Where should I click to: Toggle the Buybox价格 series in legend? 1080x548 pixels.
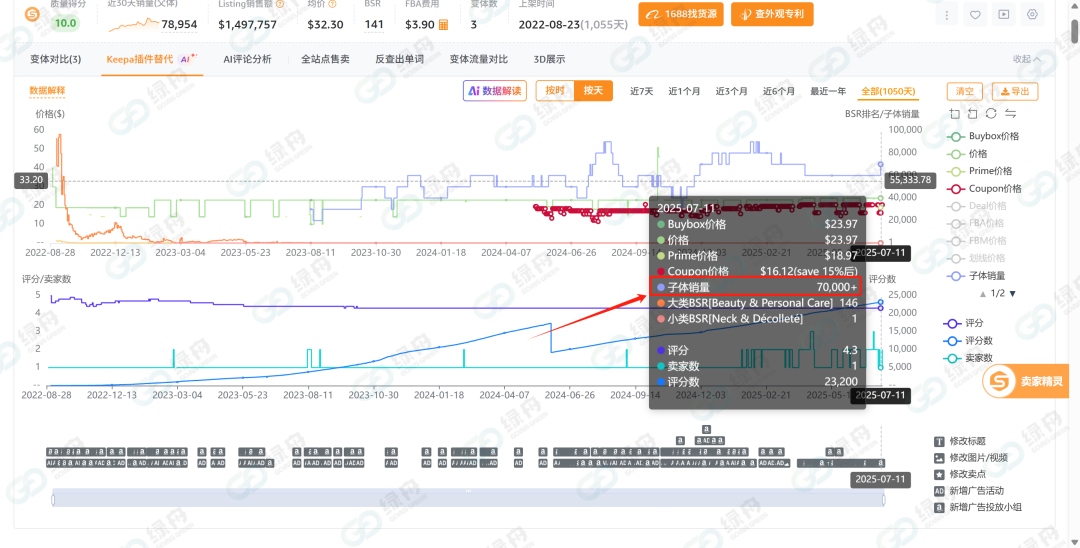coord(984,136)
